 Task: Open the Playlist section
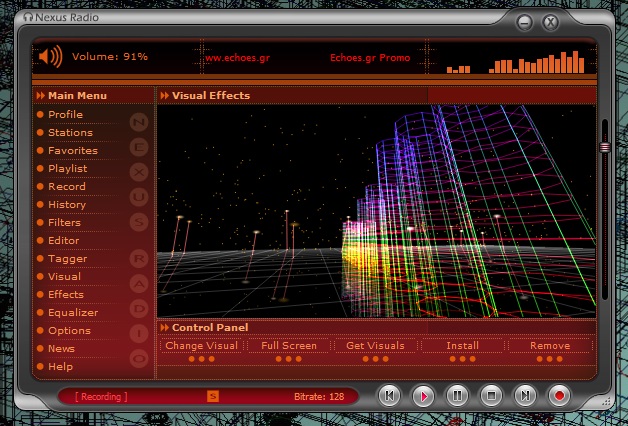point(67,169)
